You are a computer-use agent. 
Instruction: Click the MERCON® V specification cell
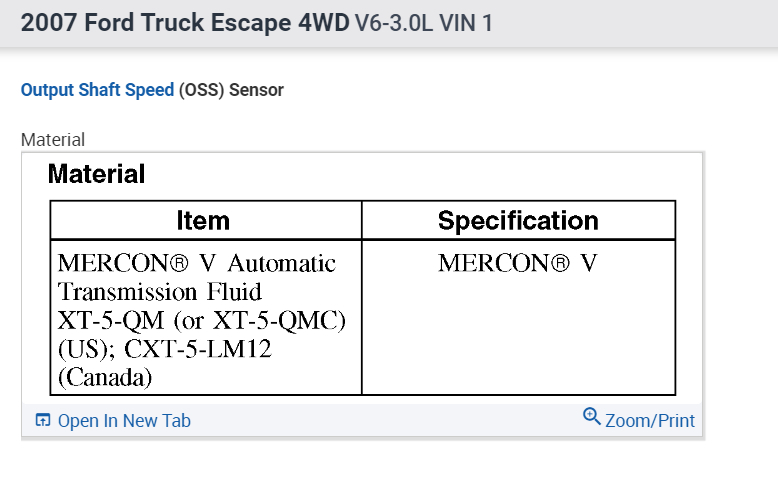(x=517, y=264)
